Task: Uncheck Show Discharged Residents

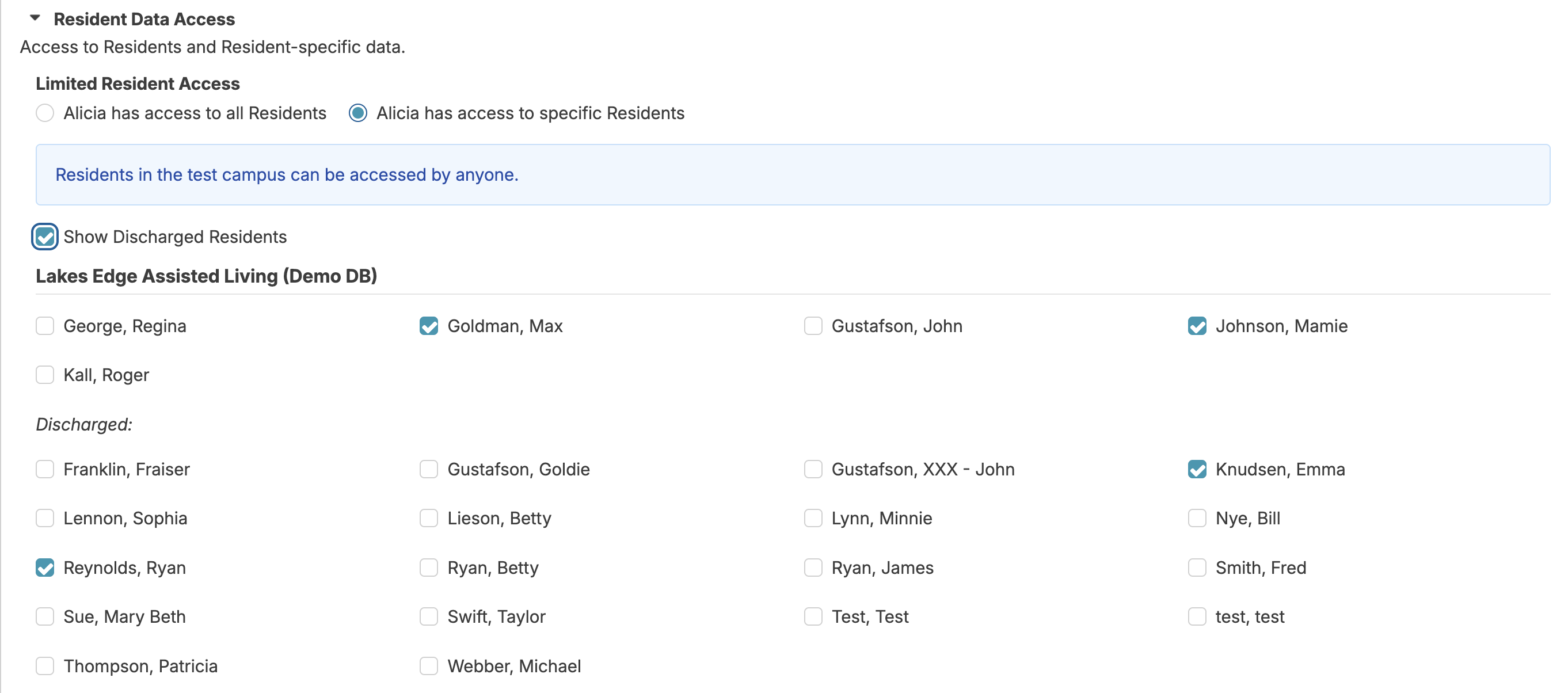Action: coord(45,237)
